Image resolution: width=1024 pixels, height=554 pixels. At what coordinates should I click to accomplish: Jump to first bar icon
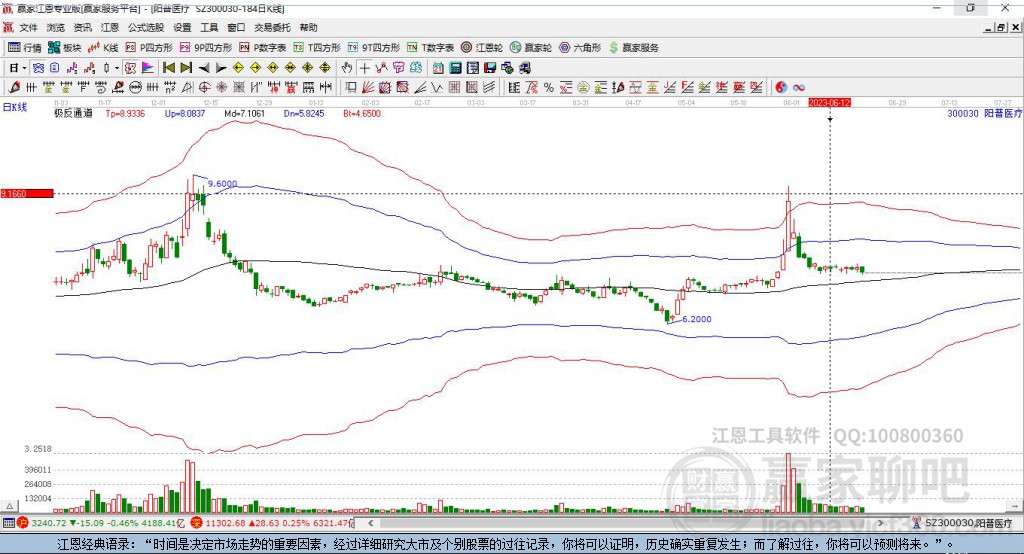(168, 68)
